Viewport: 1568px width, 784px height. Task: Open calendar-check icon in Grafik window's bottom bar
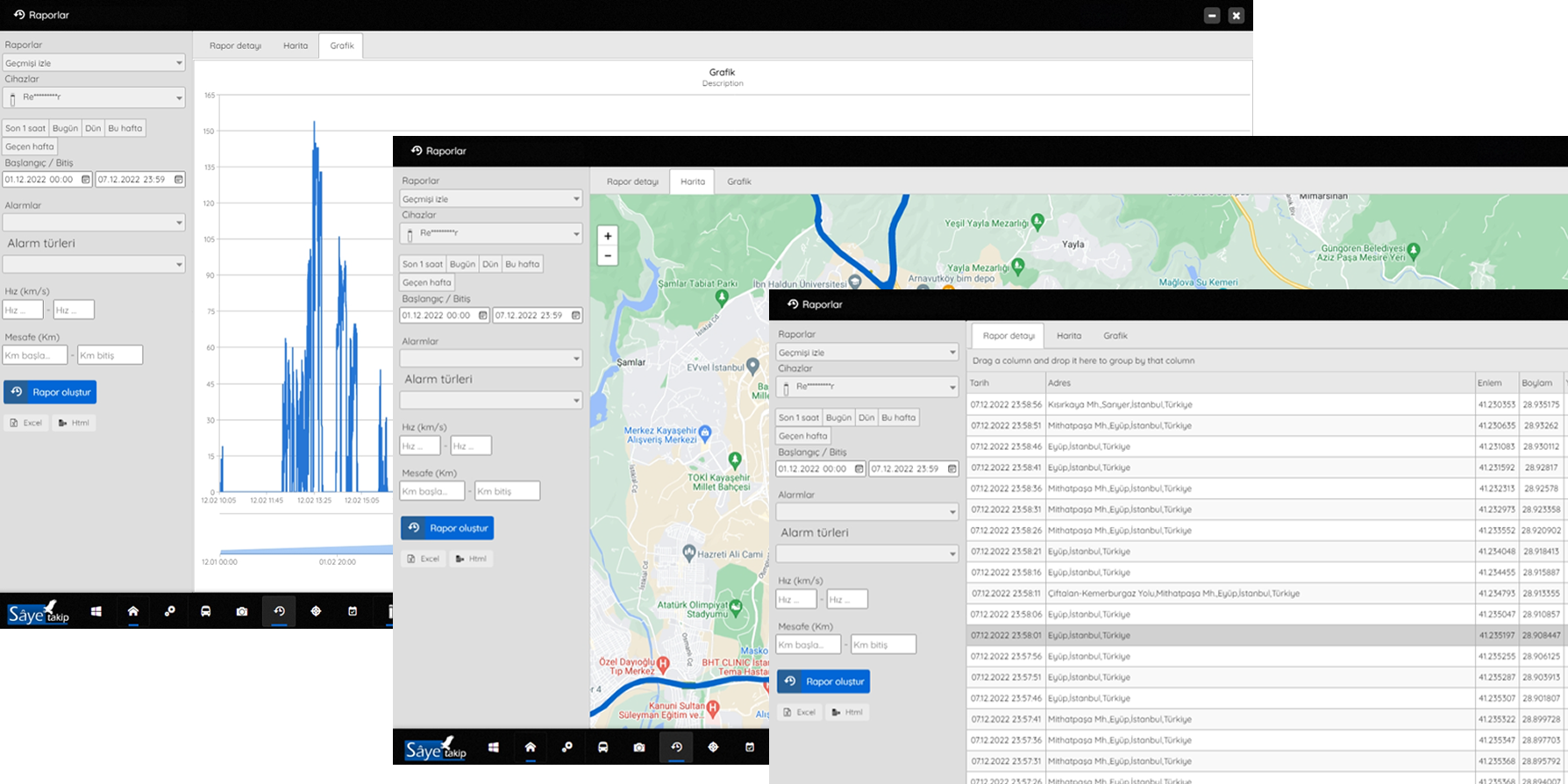click(x=353, y=611)
